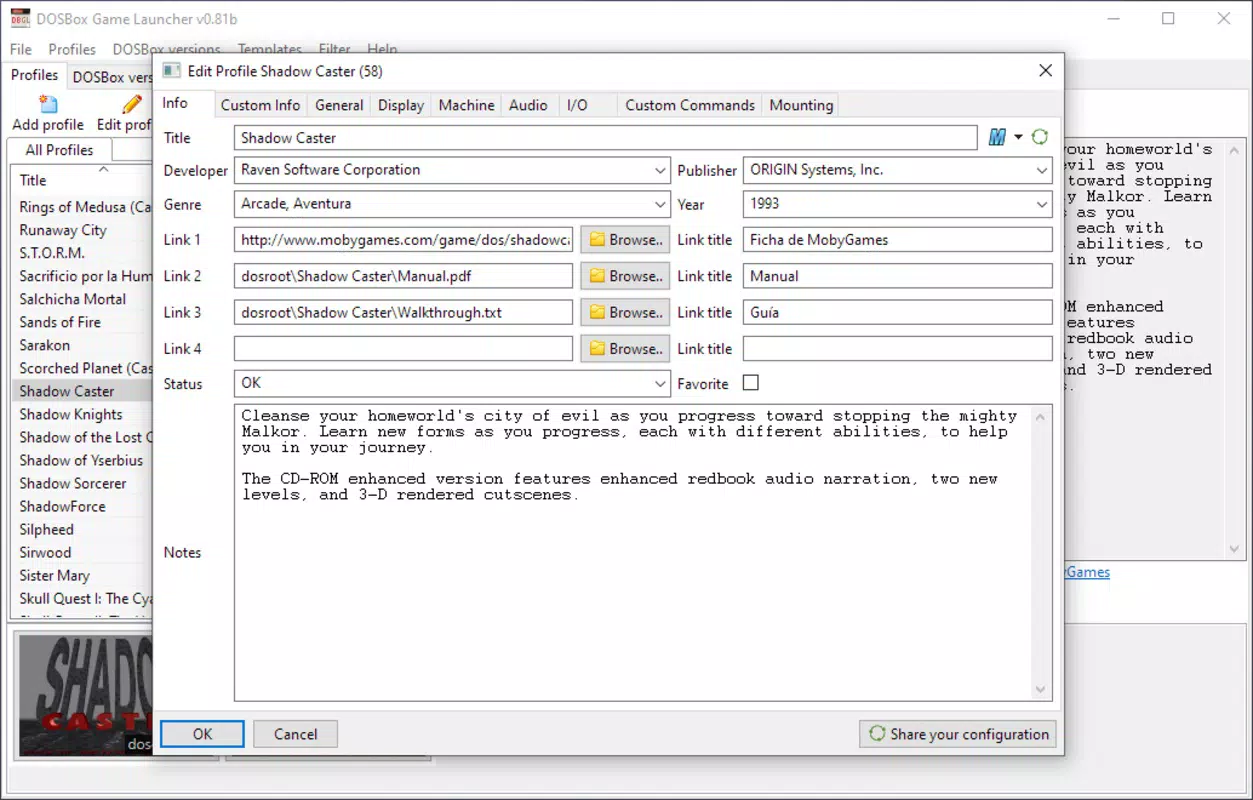This screenshot has width=1253, height=800.
Task: Click the Cancel button
Action: (295, 734)
